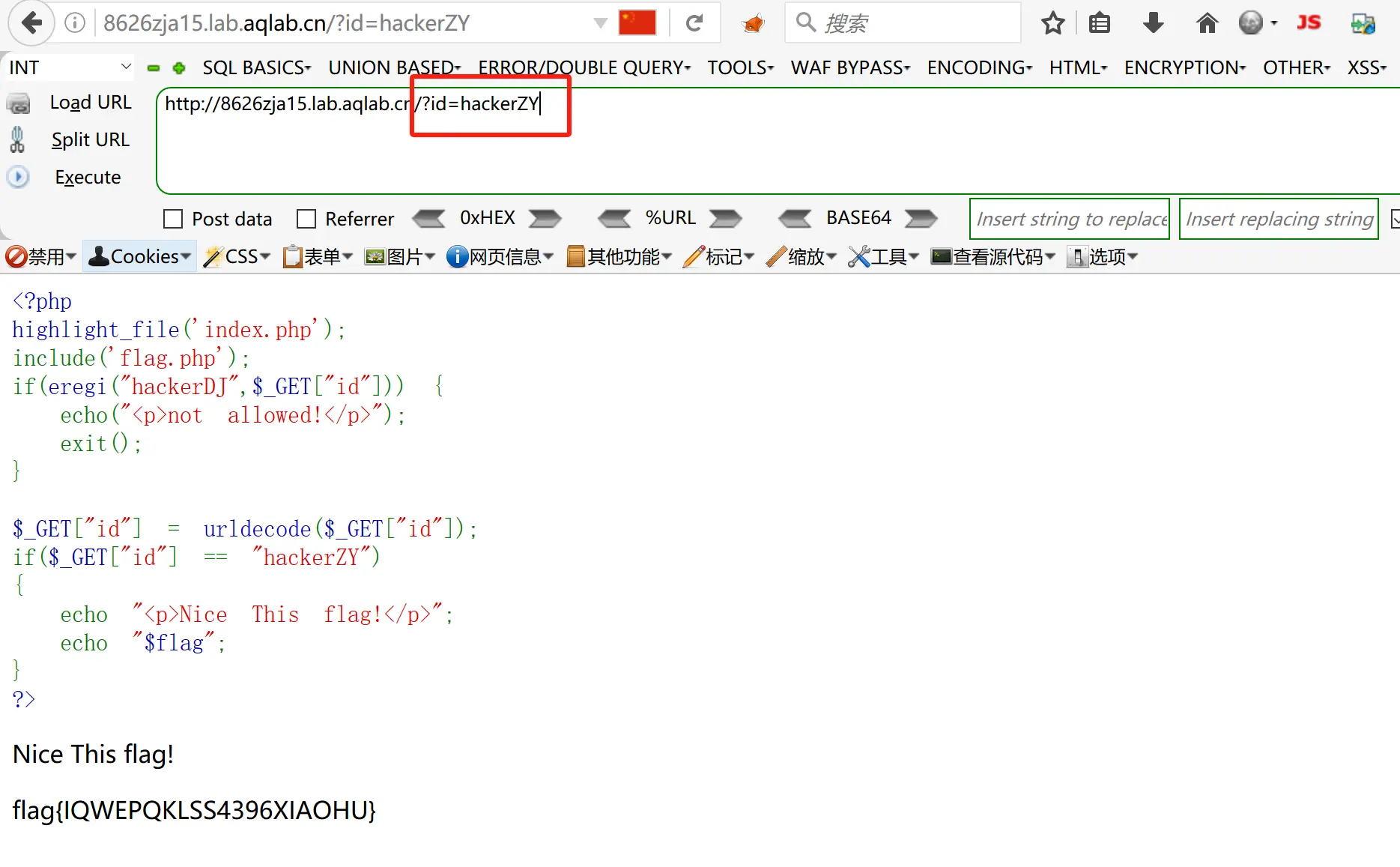Enable the Post data checkbox
Screen dimensions: 1400x867
point(173,219)
